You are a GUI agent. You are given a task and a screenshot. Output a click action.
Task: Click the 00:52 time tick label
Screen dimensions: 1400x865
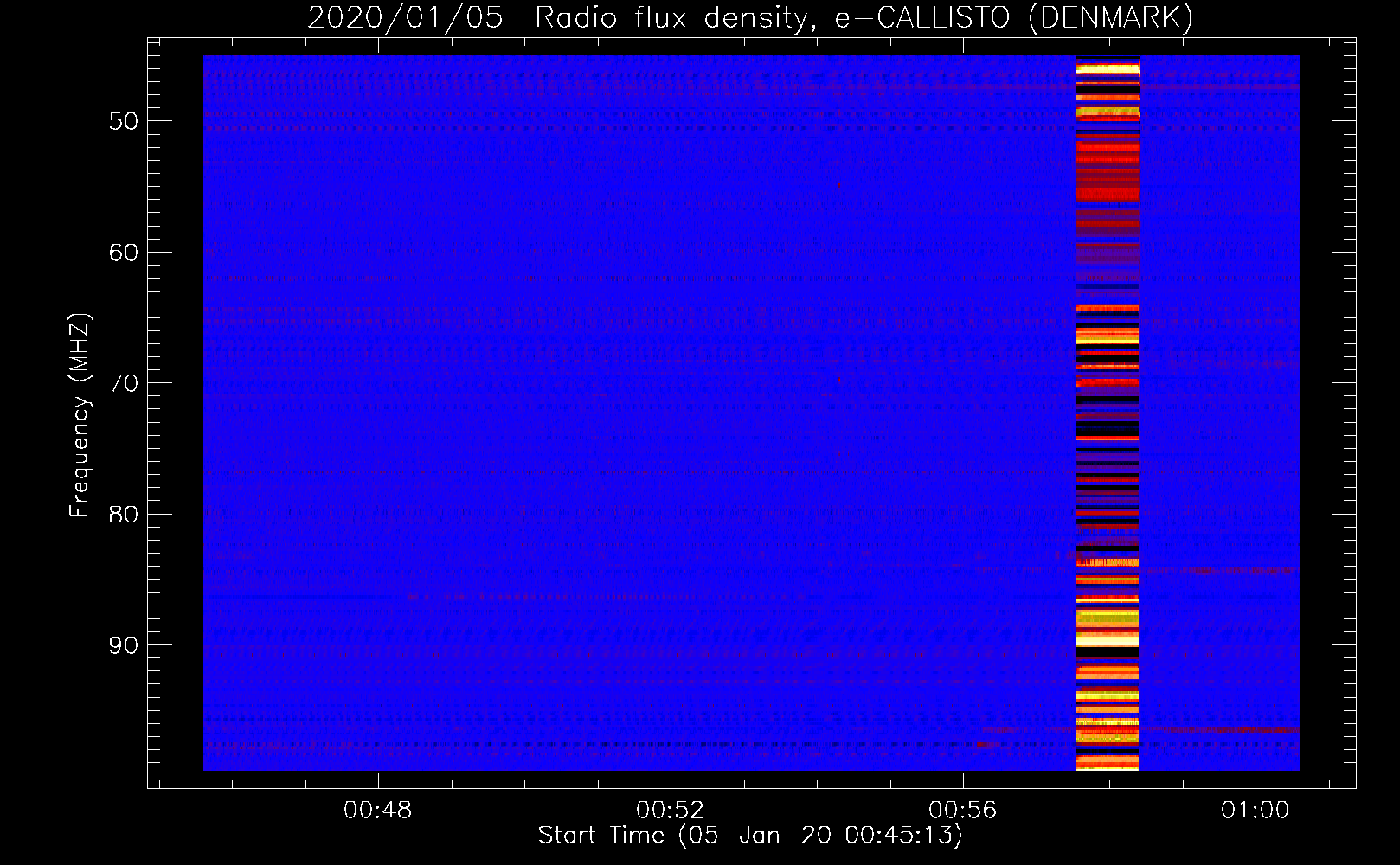coord(671,811)
